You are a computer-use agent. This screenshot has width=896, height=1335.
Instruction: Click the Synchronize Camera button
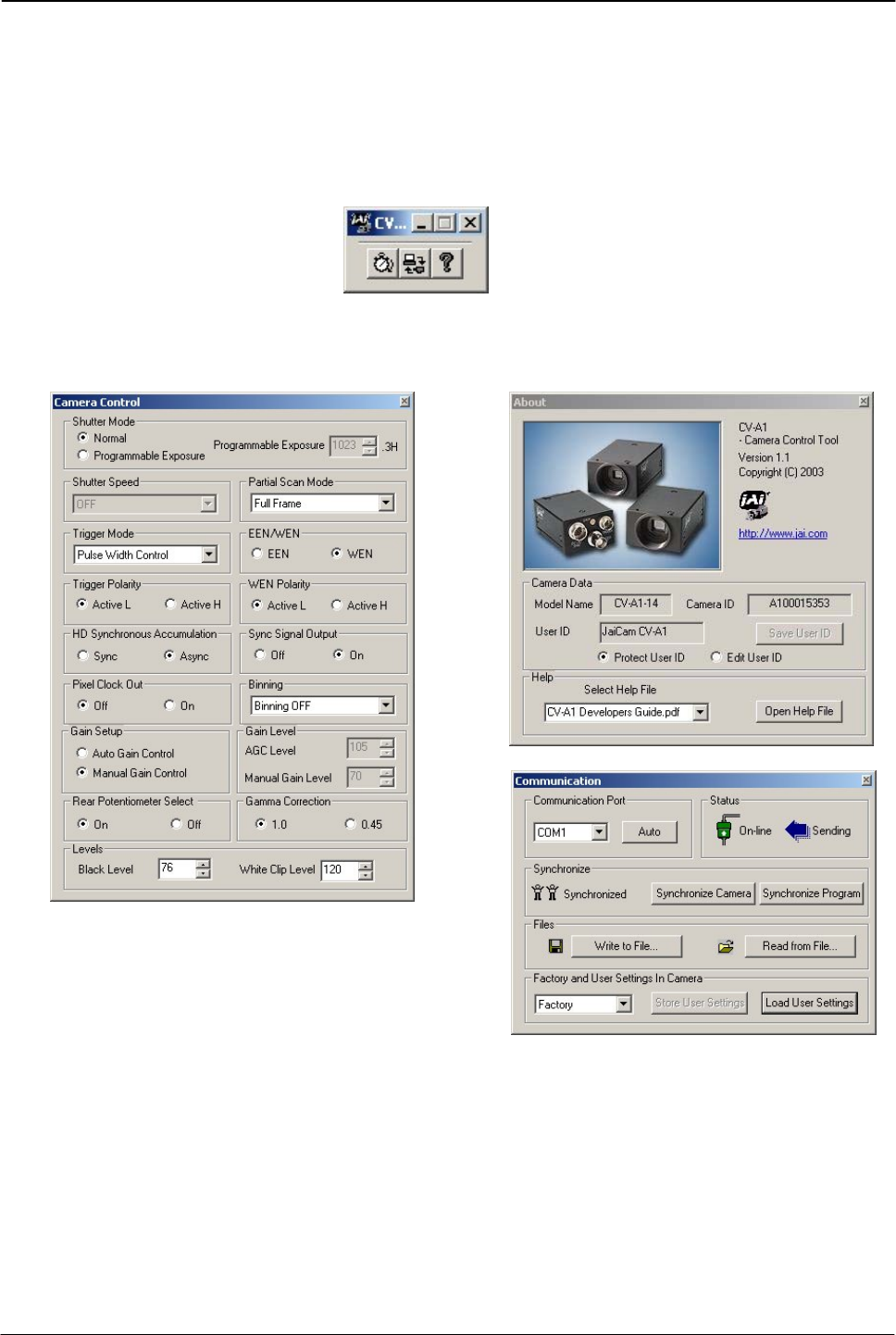pyautogui.click(x=703, y=893)
